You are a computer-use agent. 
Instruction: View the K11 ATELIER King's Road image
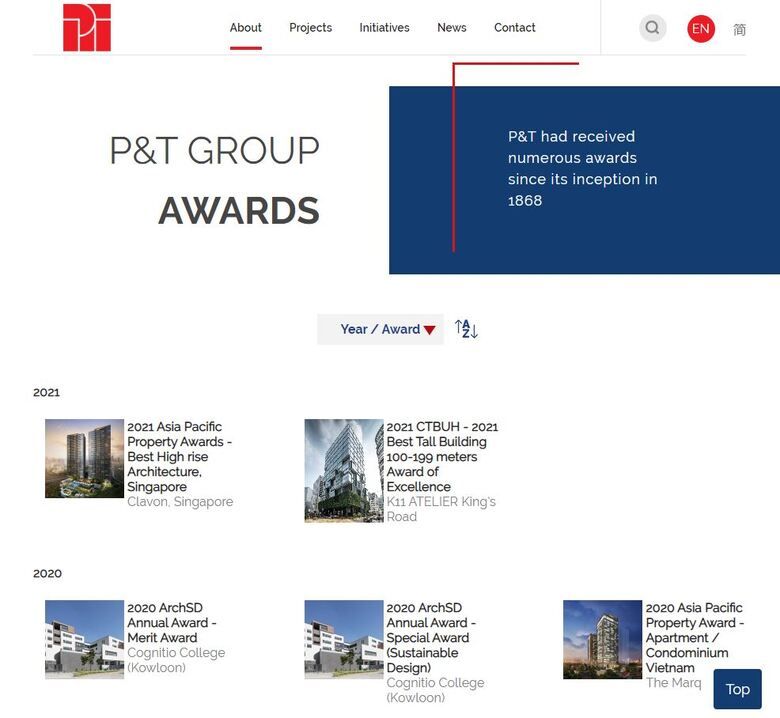[343, 470]
